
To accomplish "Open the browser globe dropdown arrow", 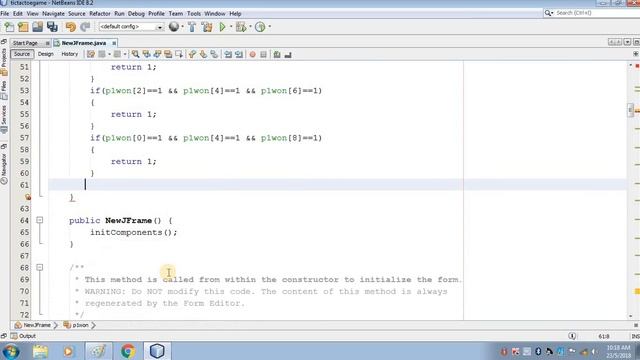I will [182, 27].
